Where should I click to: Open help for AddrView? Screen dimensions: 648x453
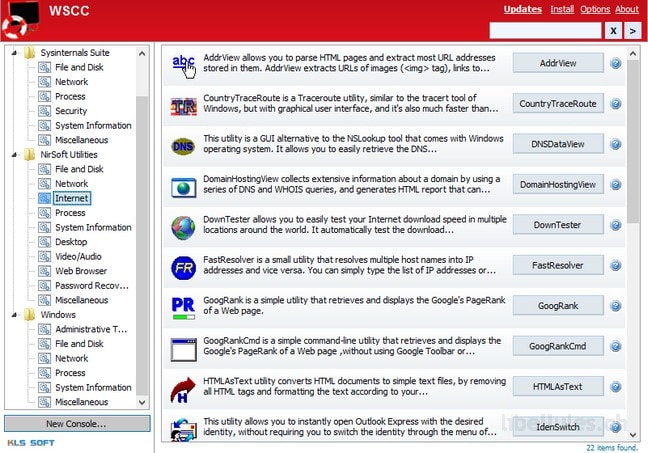click(615, 63)
